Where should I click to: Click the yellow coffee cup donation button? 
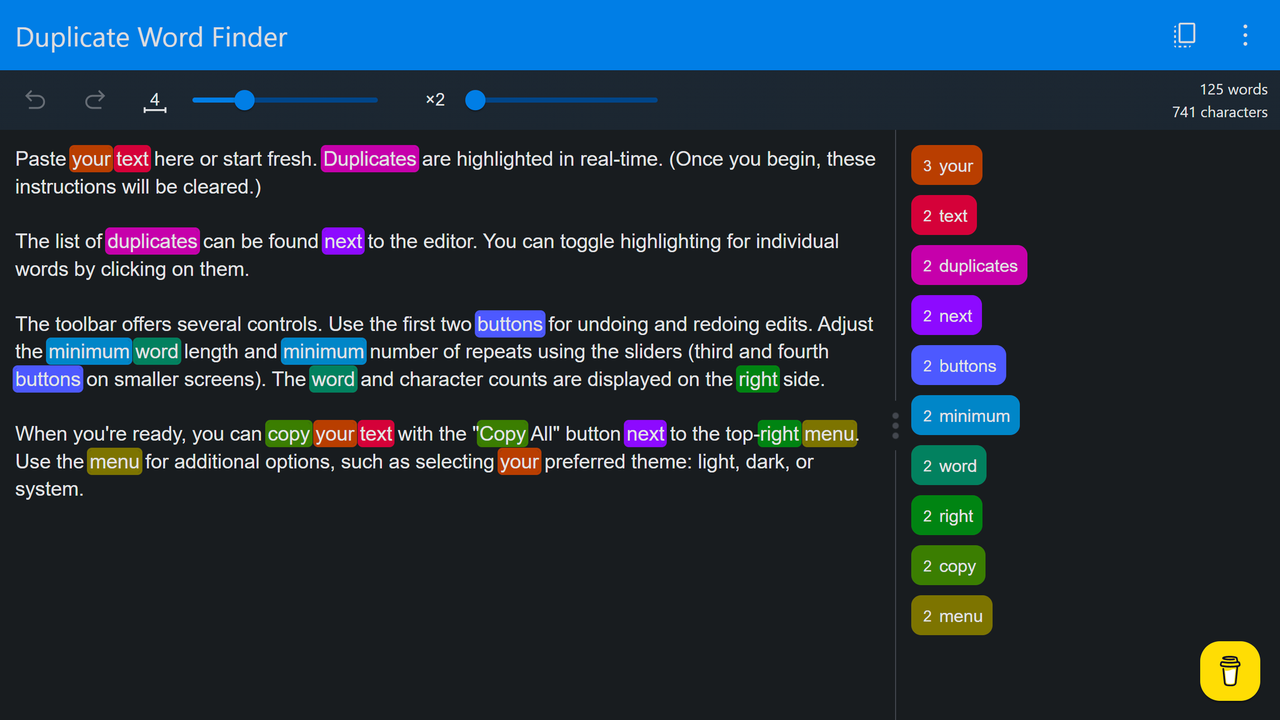tap(1229, 670)
